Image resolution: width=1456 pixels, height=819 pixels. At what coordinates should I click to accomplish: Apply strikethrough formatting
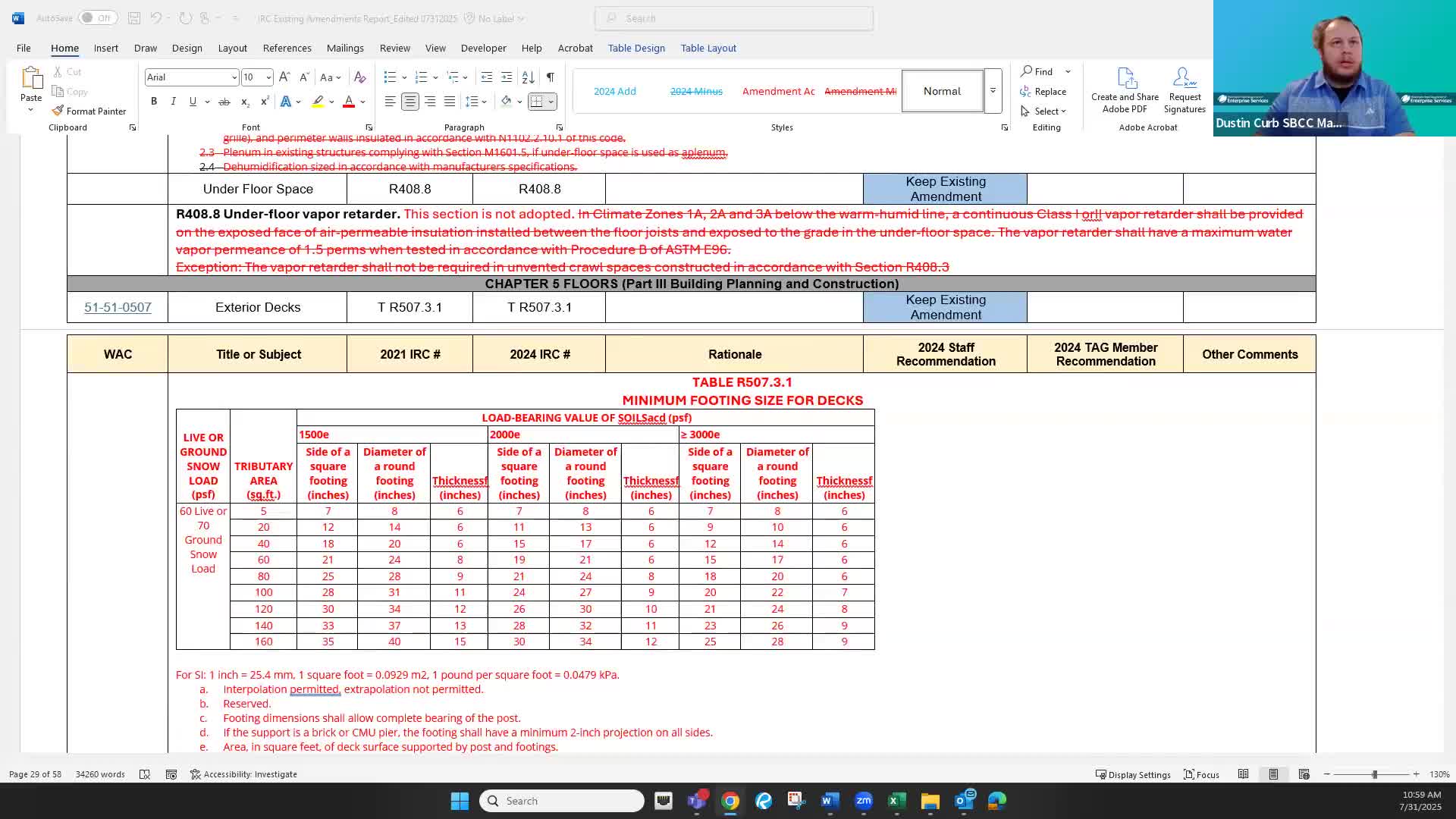point(224,100)
